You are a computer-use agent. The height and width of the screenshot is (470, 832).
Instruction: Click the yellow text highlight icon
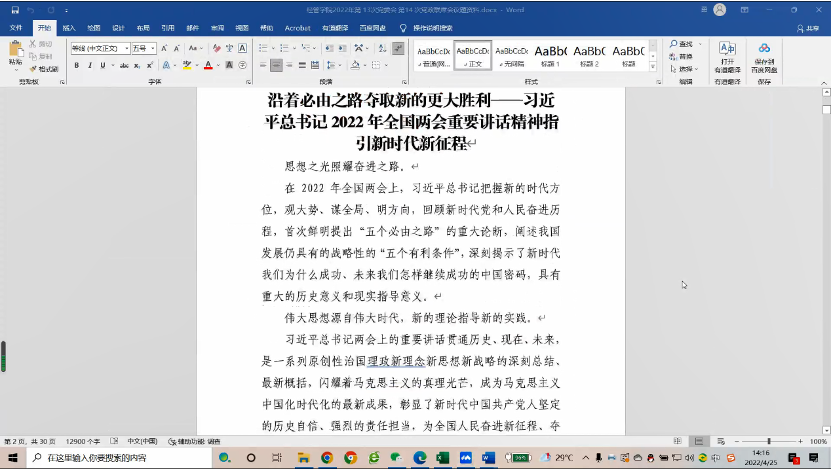coord(187,66)
